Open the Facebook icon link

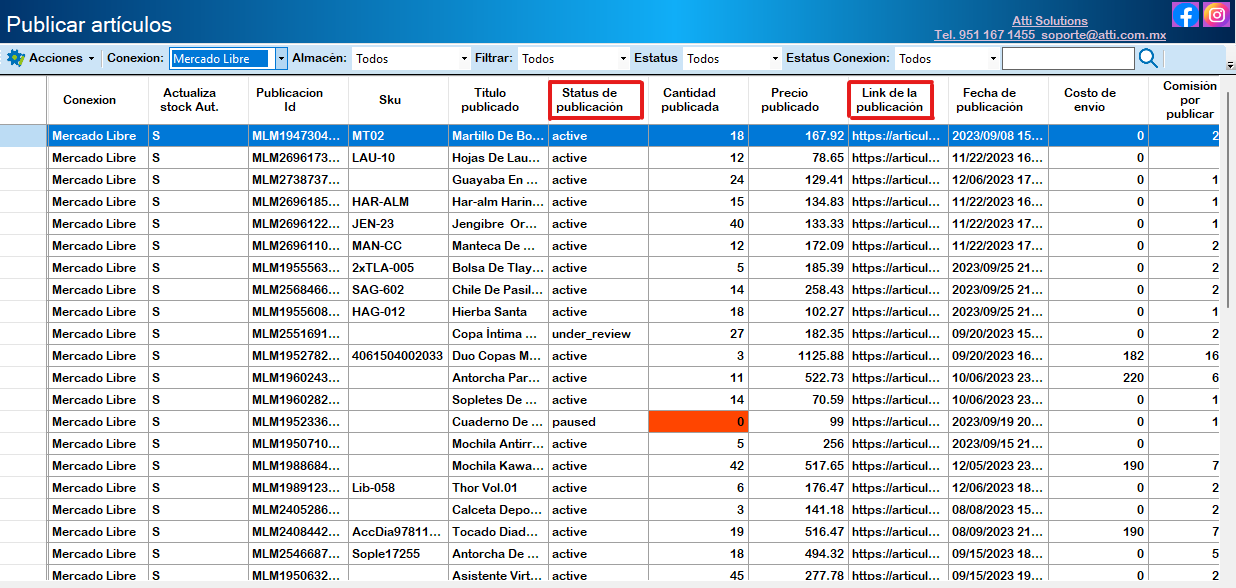[x=1185, y=15]
